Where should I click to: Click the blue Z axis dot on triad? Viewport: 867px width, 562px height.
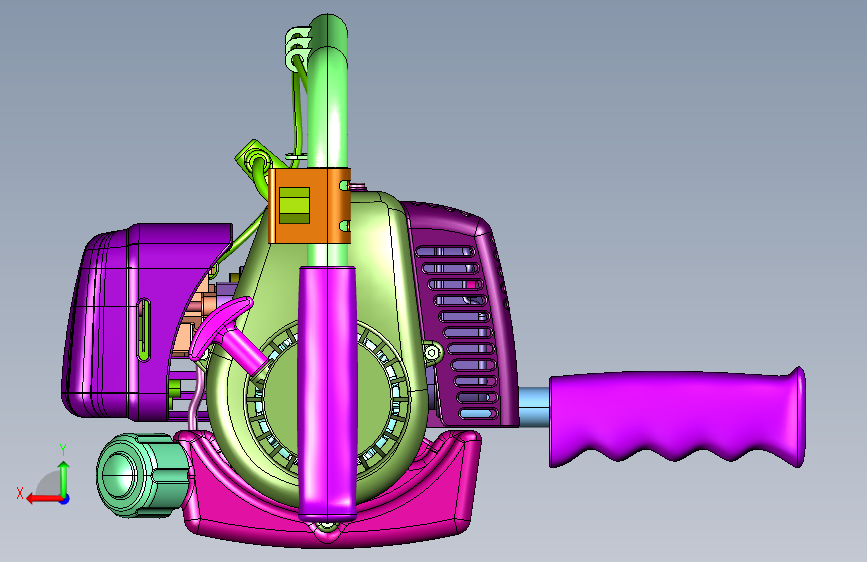[65, 499]
